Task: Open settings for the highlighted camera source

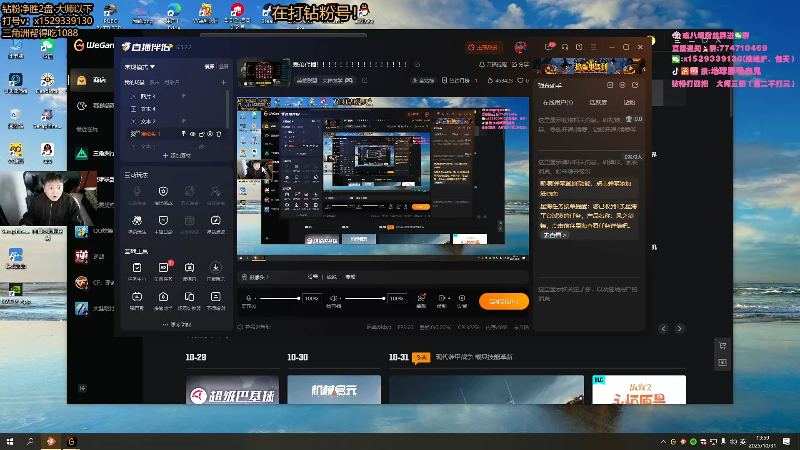Action: pos(210,134)
